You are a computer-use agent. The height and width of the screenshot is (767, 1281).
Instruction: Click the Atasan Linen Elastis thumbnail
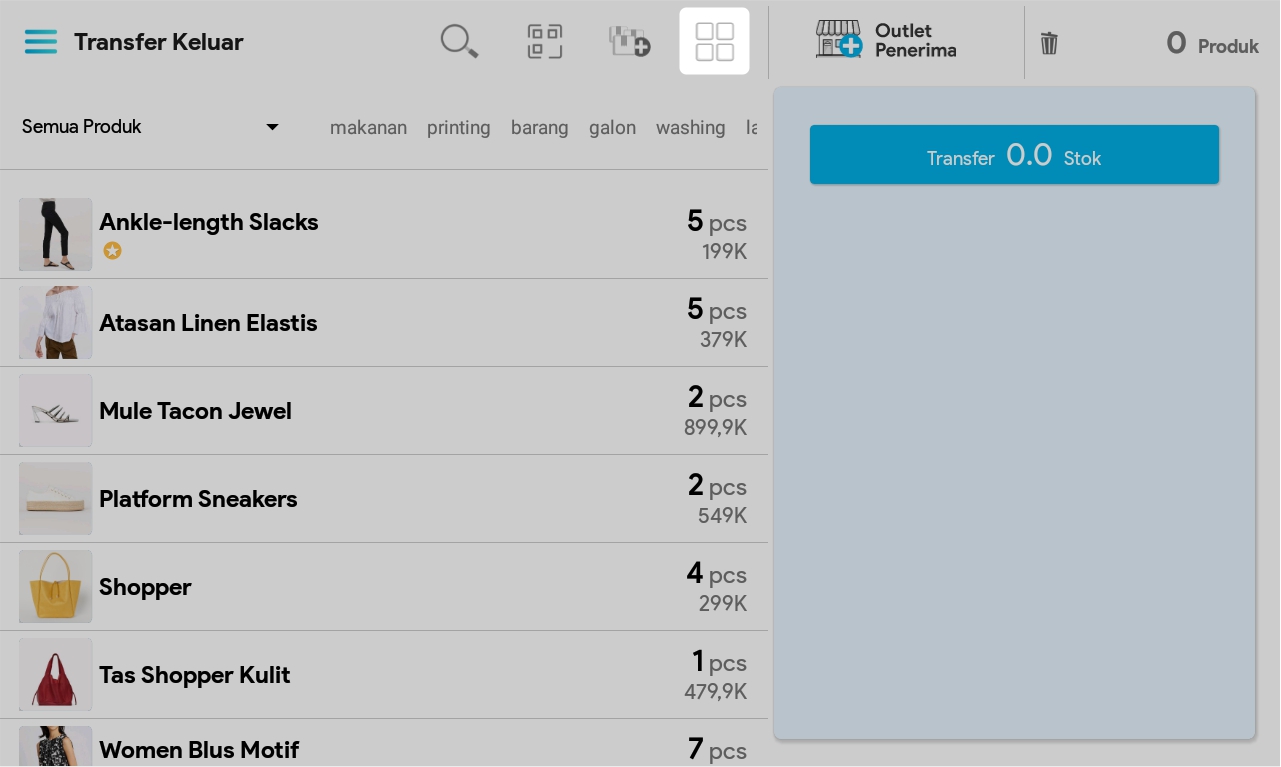tap(56, 322)
